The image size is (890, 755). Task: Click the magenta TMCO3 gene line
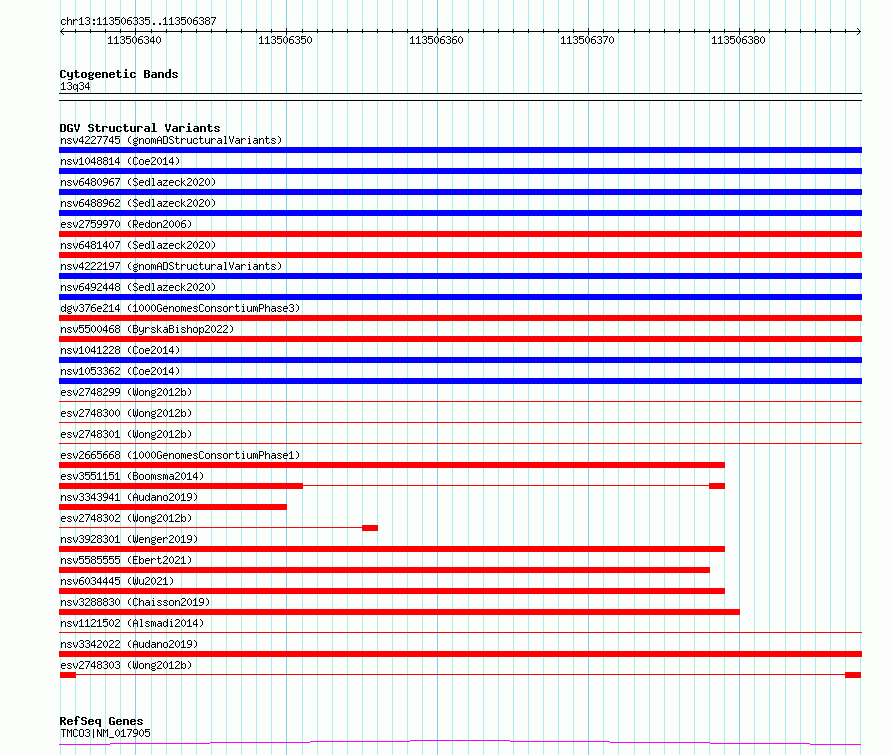[460, 743]
